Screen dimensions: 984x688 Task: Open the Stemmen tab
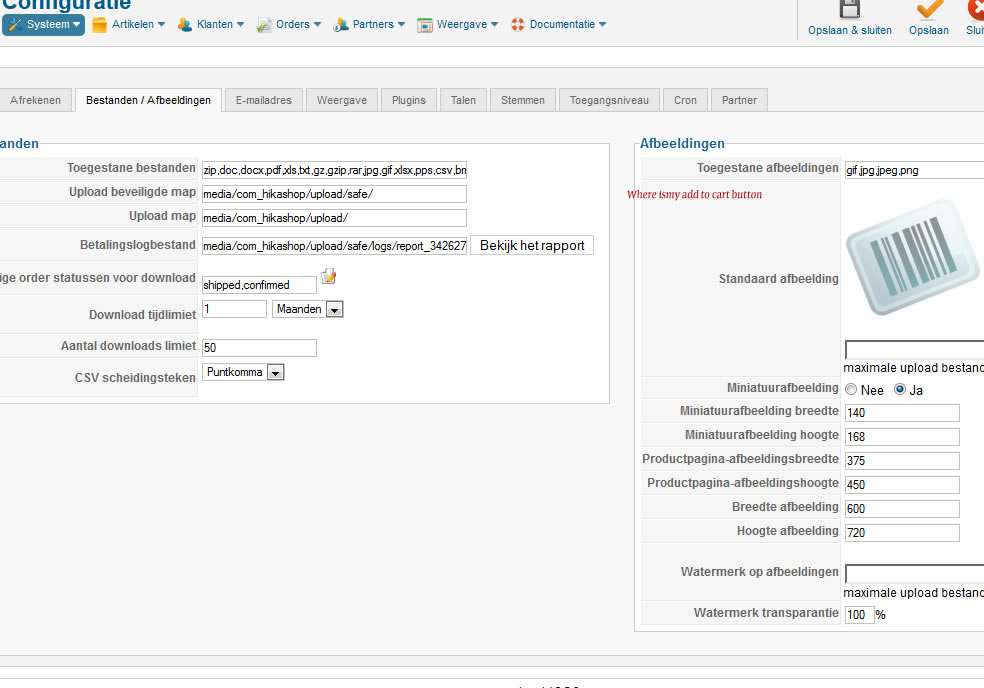point(523,100)
